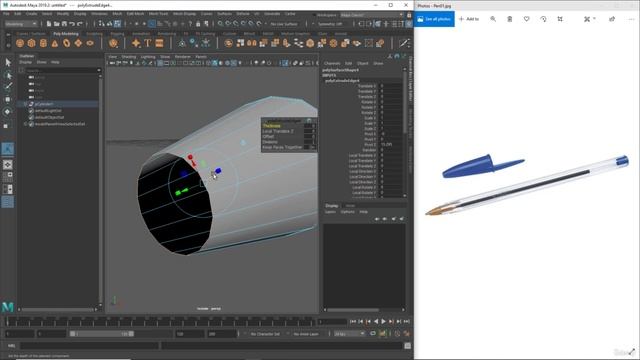640x360 pixels.
Task: Open the viewport Lighting menu
Action: (148, 57)
